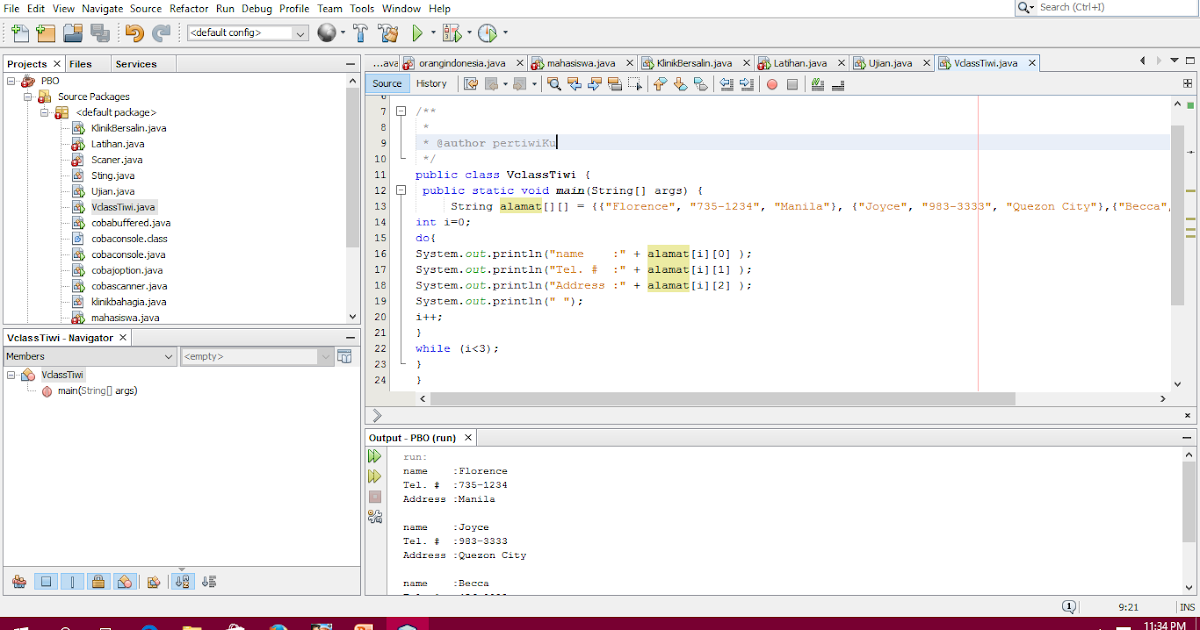Click the red Start Macro Recording icon
Viewport: 1200px width, 630px height.
coord(772,85)
